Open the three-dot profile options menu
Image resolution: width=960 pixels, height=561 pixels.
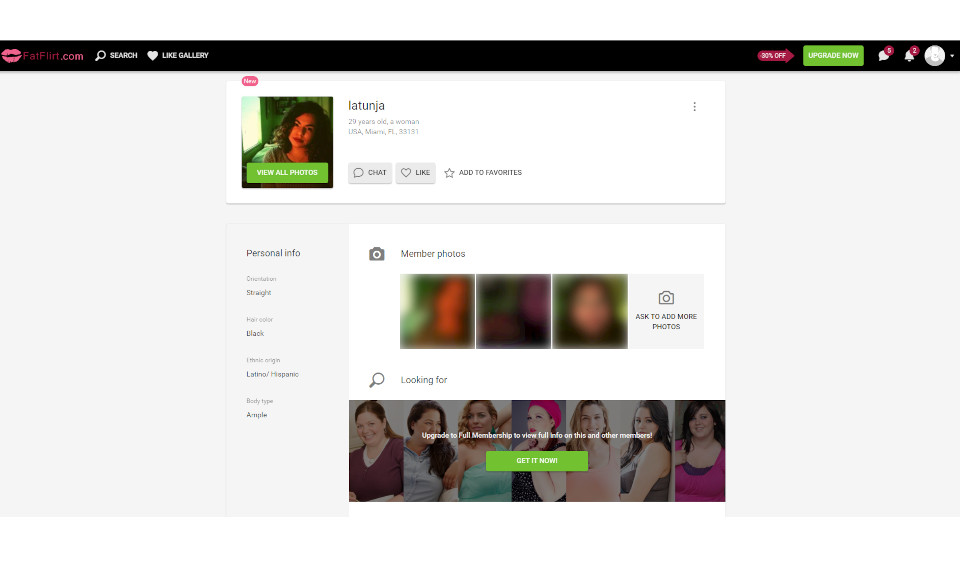click(x=694, y=107)
